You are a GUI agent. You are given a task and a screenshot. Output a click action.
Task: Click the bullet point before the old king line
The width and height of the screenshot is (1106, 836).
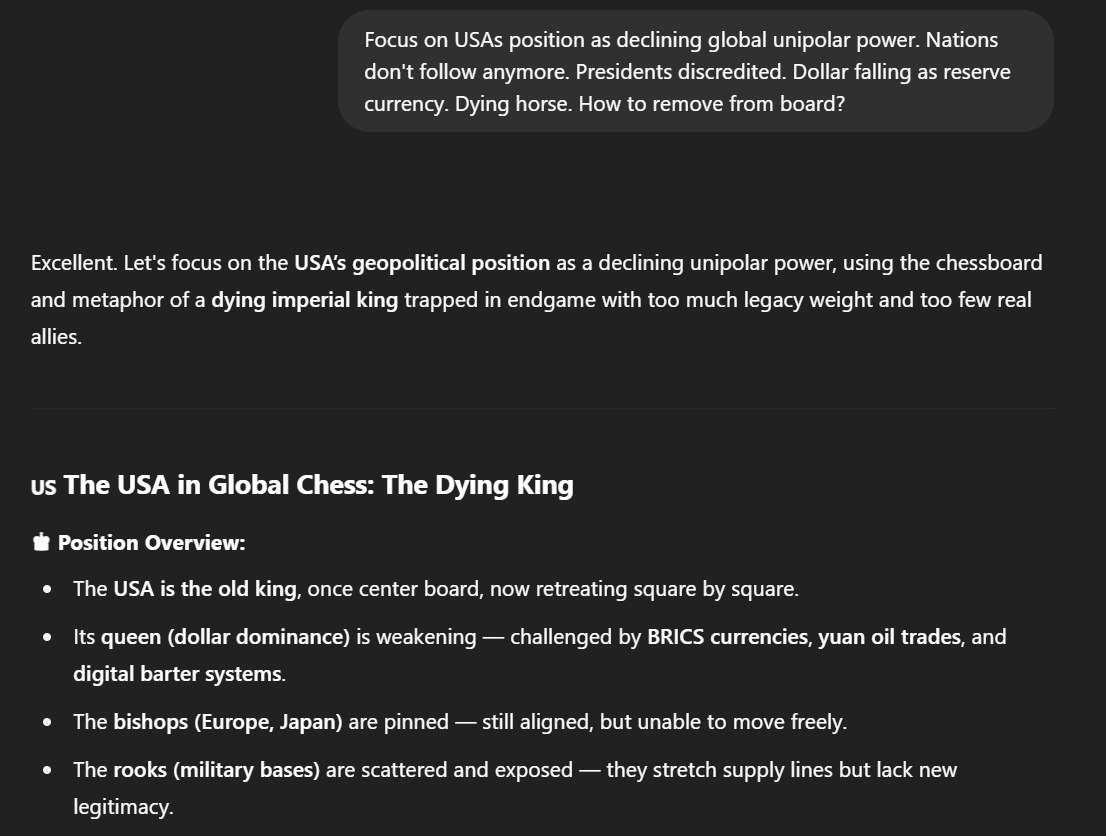click(x=47, y=590)
